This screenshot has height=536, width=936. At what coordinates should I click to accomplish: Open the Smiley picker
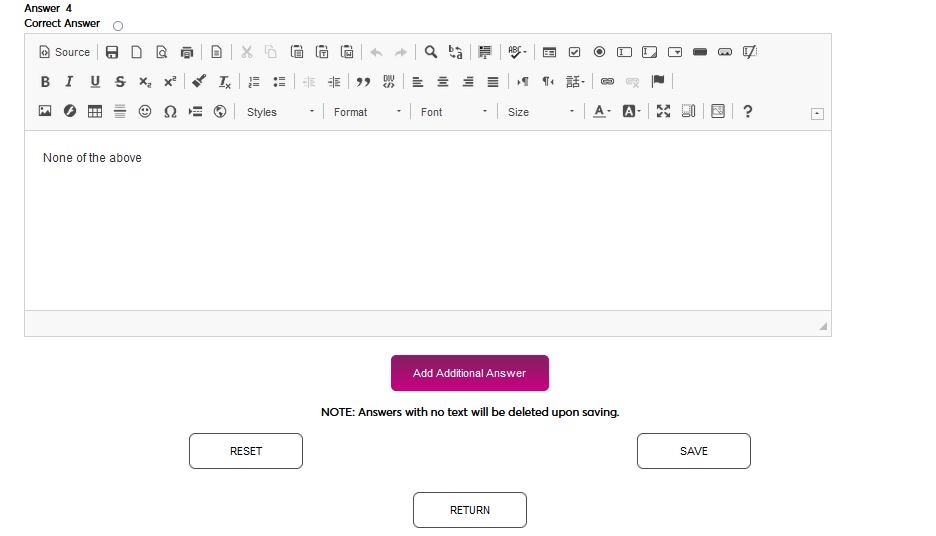coord(145,111)
